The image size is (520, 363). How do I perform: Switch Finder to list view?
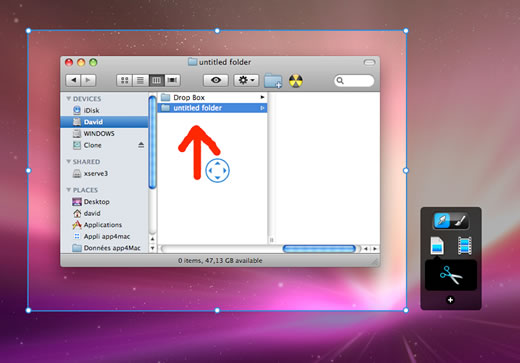tap(140, 80)
